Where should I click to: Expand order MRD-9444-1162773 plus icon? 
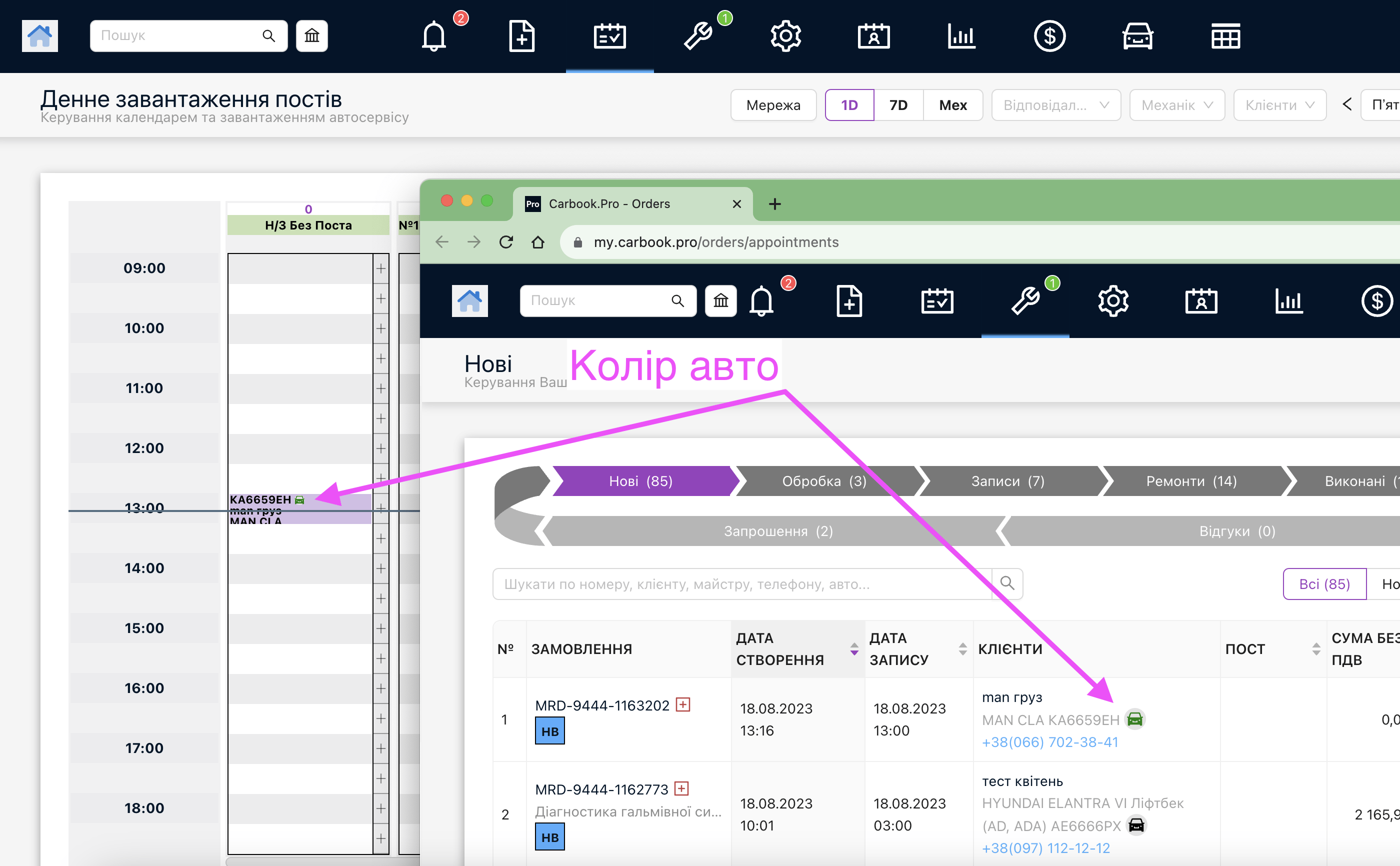click(x=681, y=788)
